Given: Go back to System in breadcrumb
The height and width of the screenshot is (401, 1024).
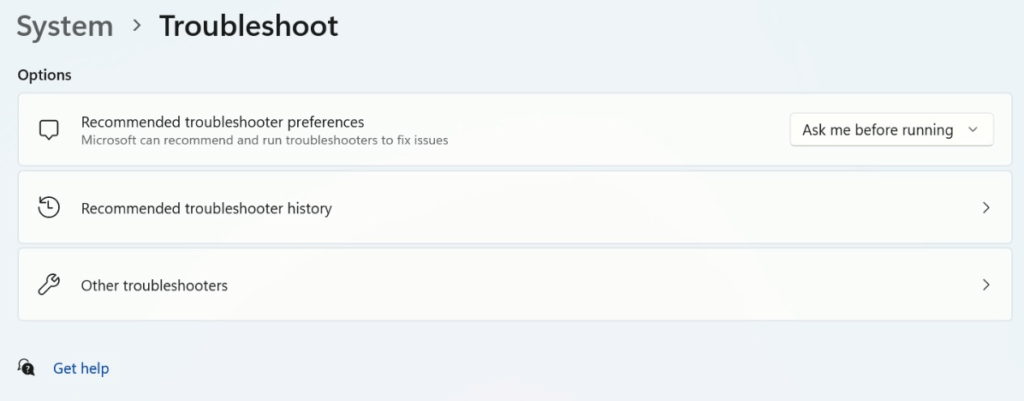Looking at the screenshot, I should [x=65, y=27].
